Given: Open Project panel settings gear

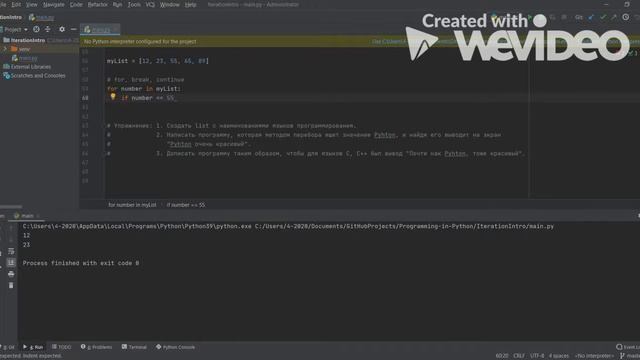Looking at the screenshot, I should click(x=62, y=29).
